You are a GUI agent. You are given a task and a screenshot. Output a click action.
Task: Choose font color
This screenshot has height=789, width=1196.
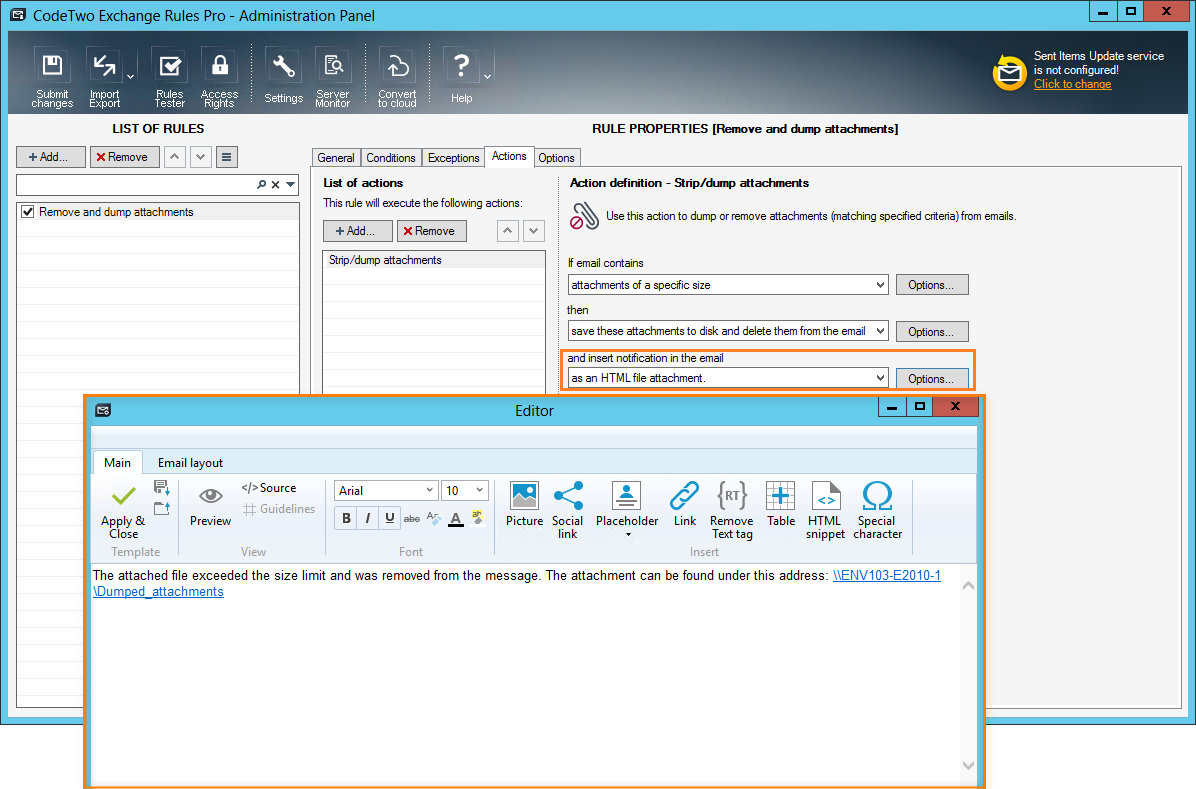tap(455, 518)
